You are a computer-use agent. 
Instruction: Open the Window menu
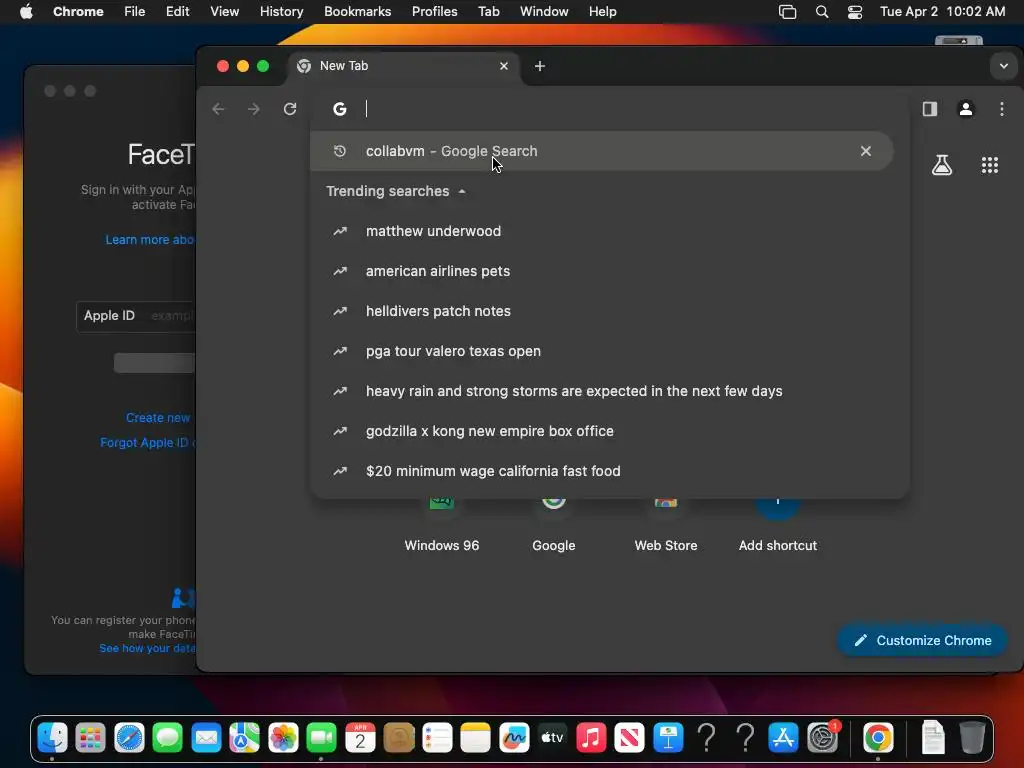(544, 12)
